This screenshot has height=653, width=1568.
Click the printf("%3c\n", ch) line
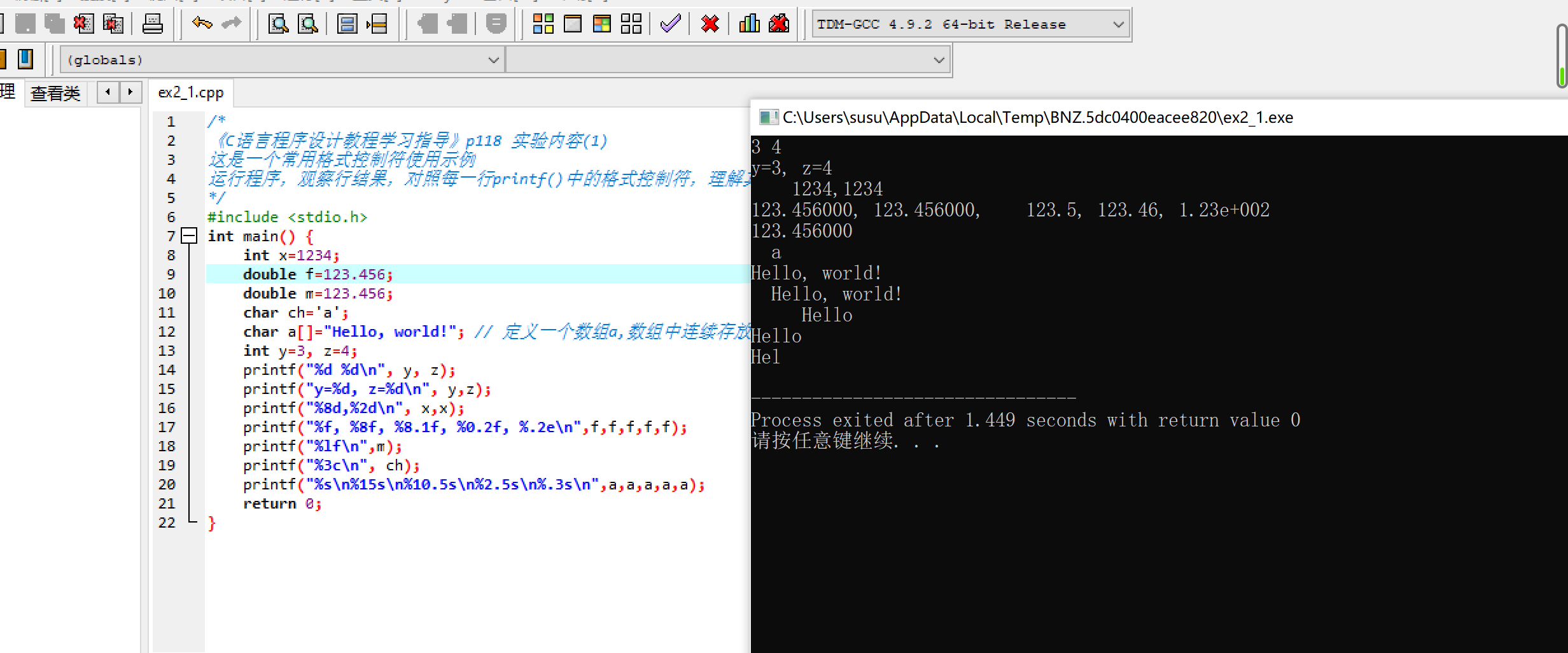(x=332, y=465)
